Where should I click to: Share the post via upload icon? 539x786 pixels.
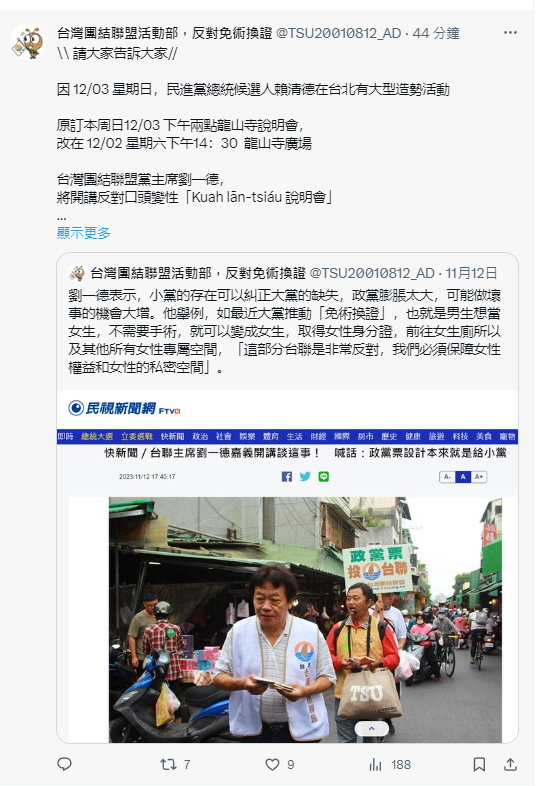pos(510,764)
